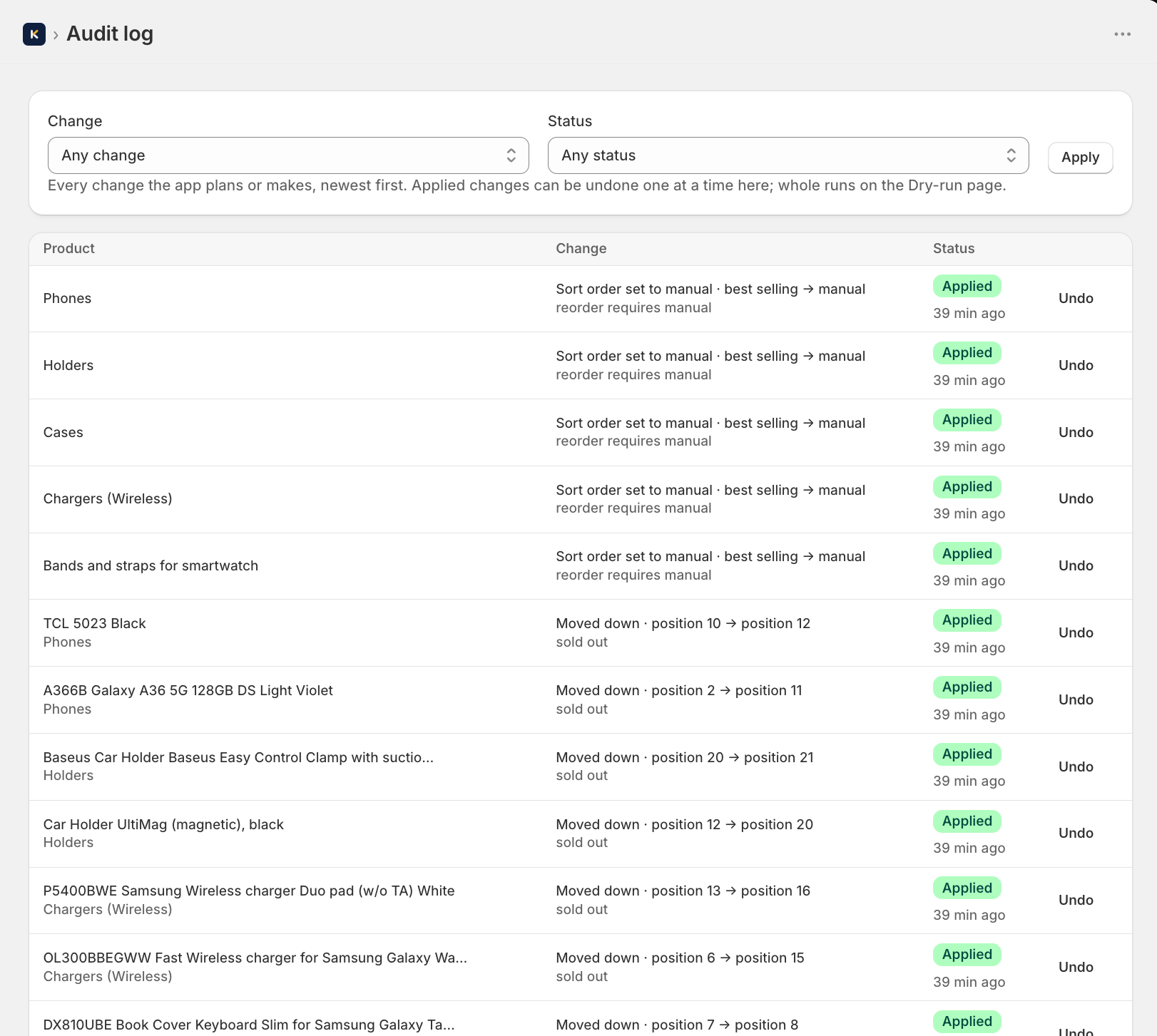Undo the Galaxy A36 Light Violet move

tap(1076, 700)
